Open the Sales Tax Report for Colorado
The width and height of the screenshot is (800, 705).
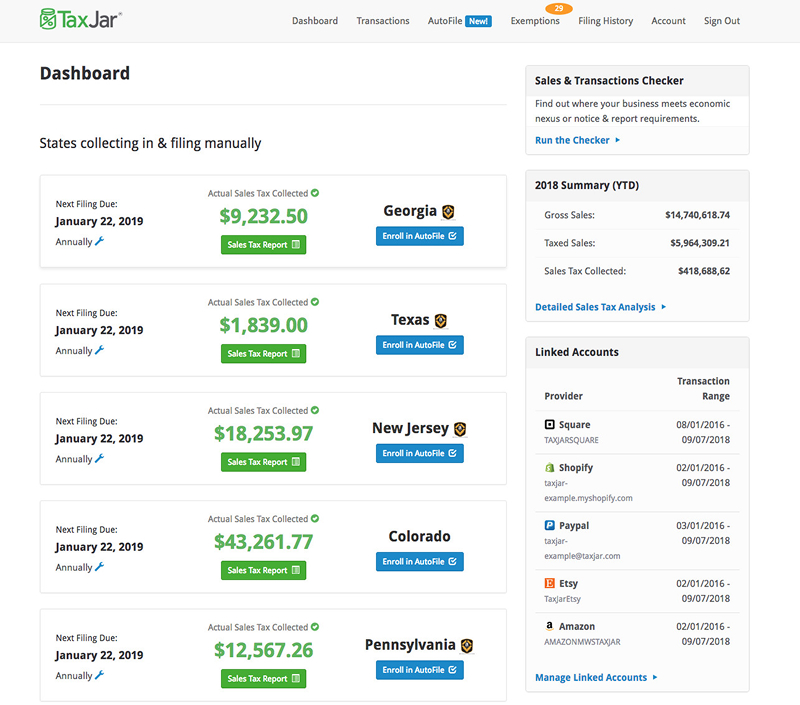pos(263,570)
